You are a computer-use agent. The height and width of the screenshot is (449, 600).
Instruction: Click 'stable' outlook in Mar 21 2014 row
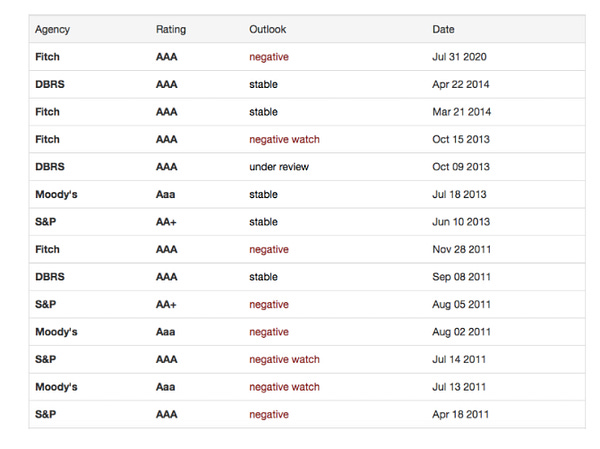[263, 112]
